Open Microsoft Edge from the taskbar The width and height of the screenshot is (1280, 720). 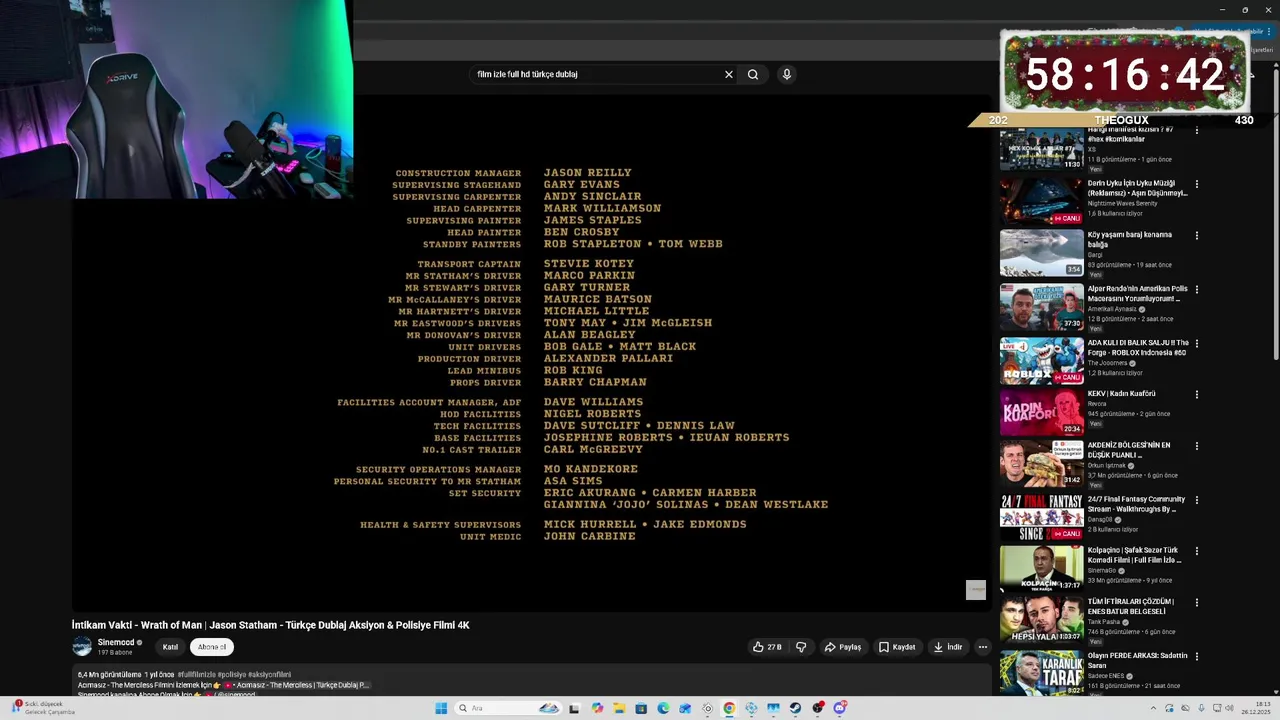tap(663, 708)
